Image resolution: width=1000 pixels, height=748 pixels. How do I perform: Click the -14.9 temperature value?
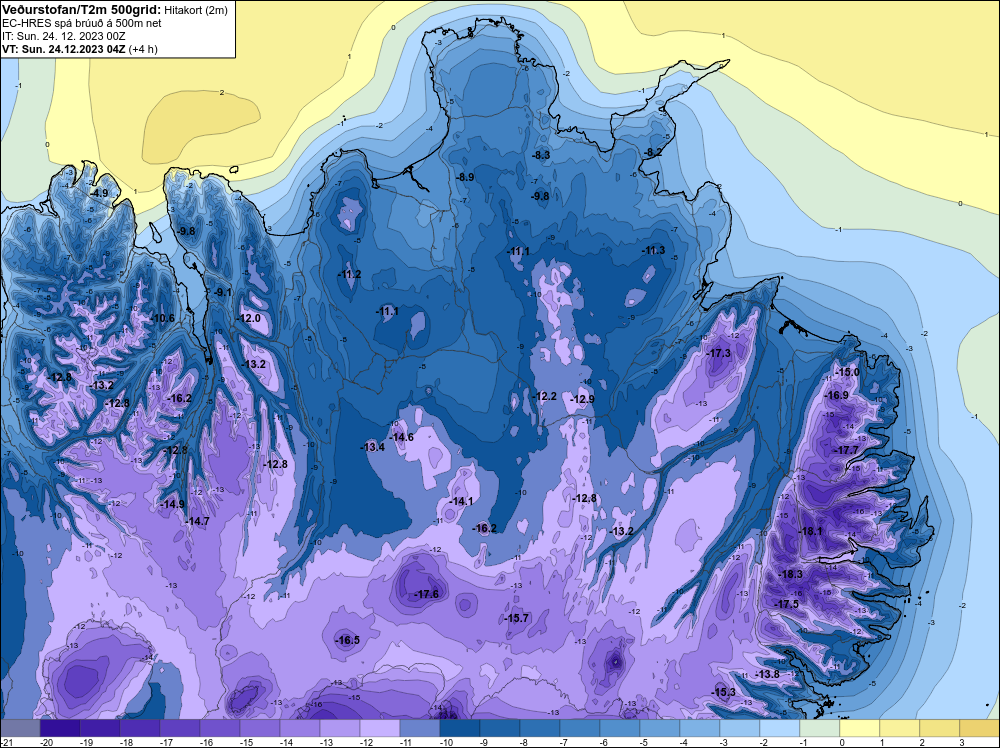(172, 504)
